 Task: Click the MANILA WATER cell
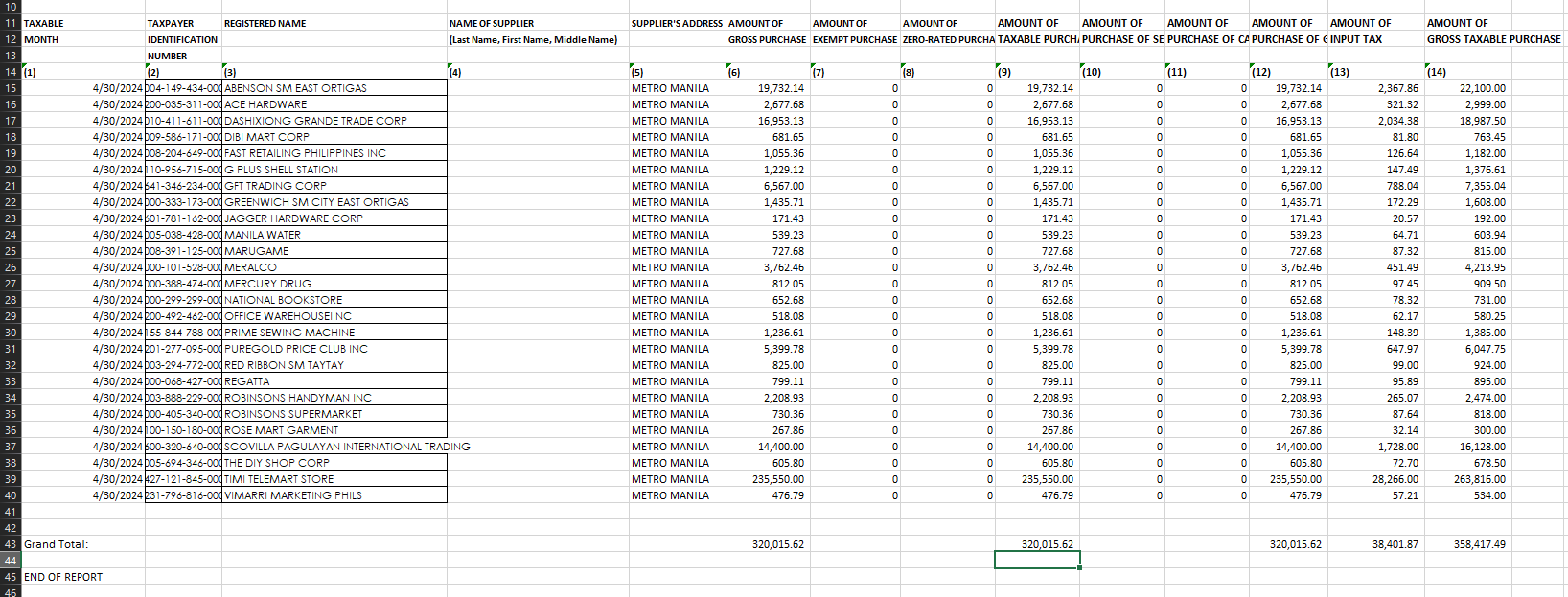point(334,235)
